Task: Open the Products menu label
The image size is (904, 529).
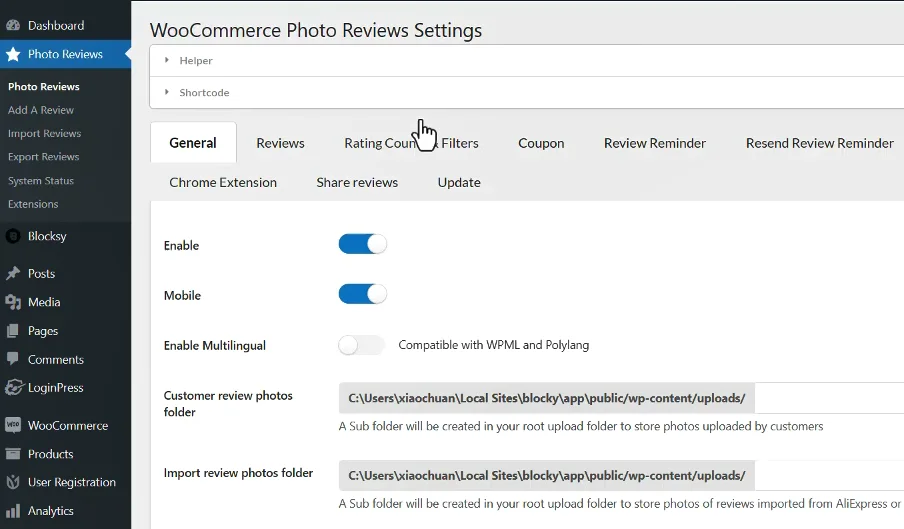Action: (51, 454)
